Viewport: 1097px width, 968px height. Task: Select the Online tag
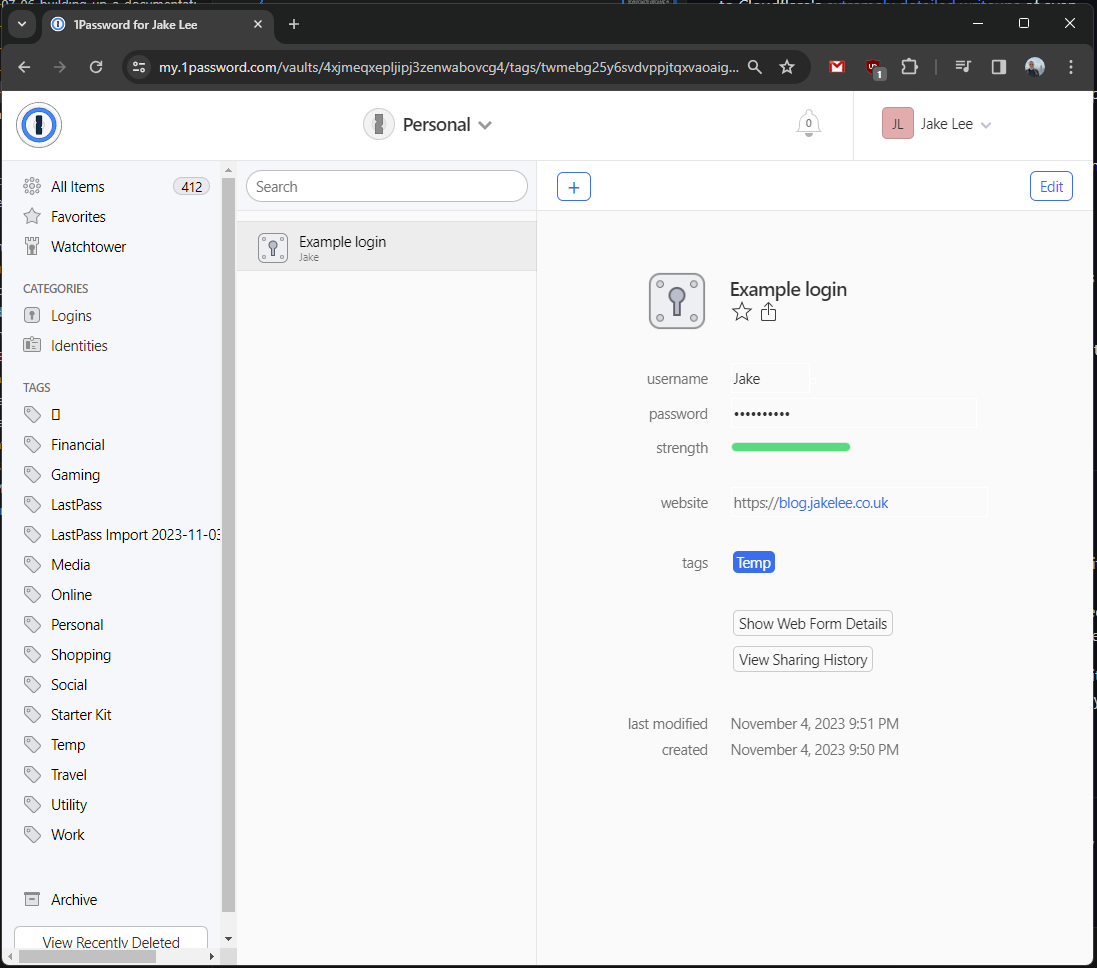[71, 595]
